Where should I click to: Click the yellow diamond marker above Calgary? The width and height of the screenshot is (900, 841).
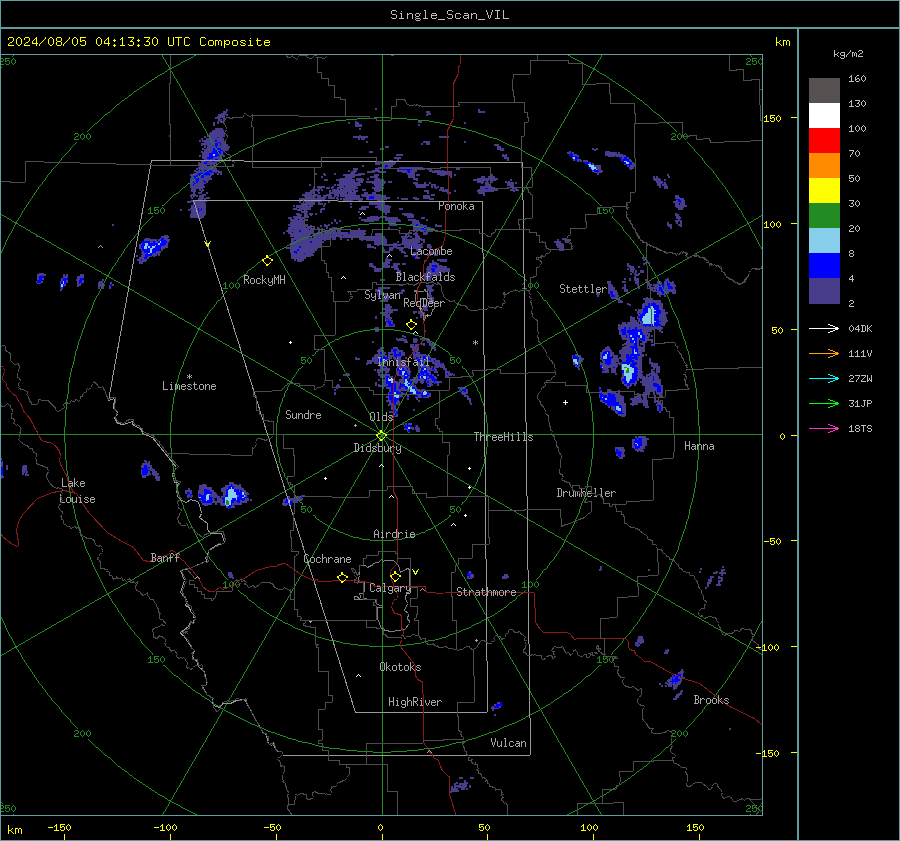(395, 576)
